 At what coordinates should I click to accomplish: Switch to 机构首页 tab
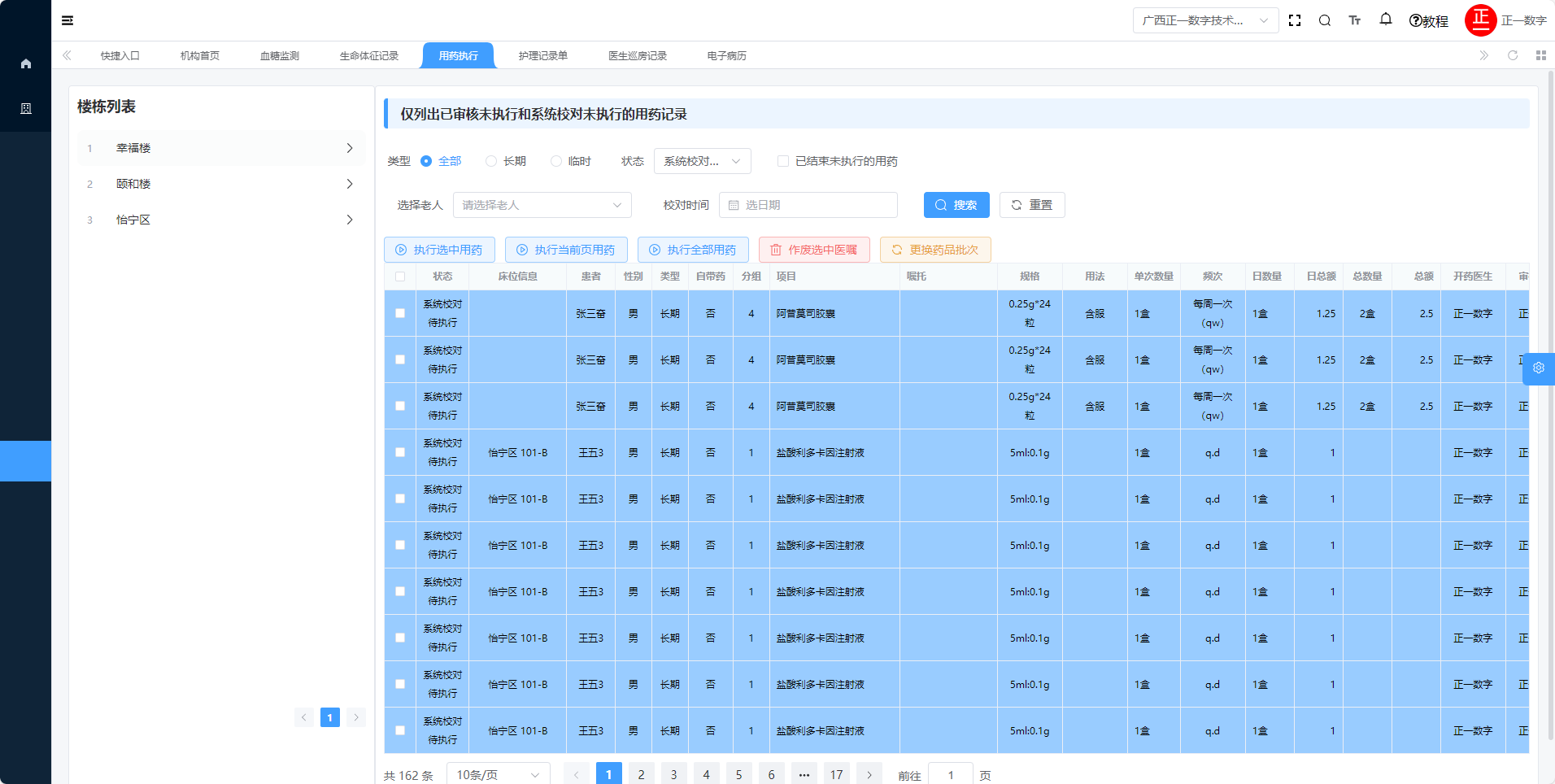200,55
